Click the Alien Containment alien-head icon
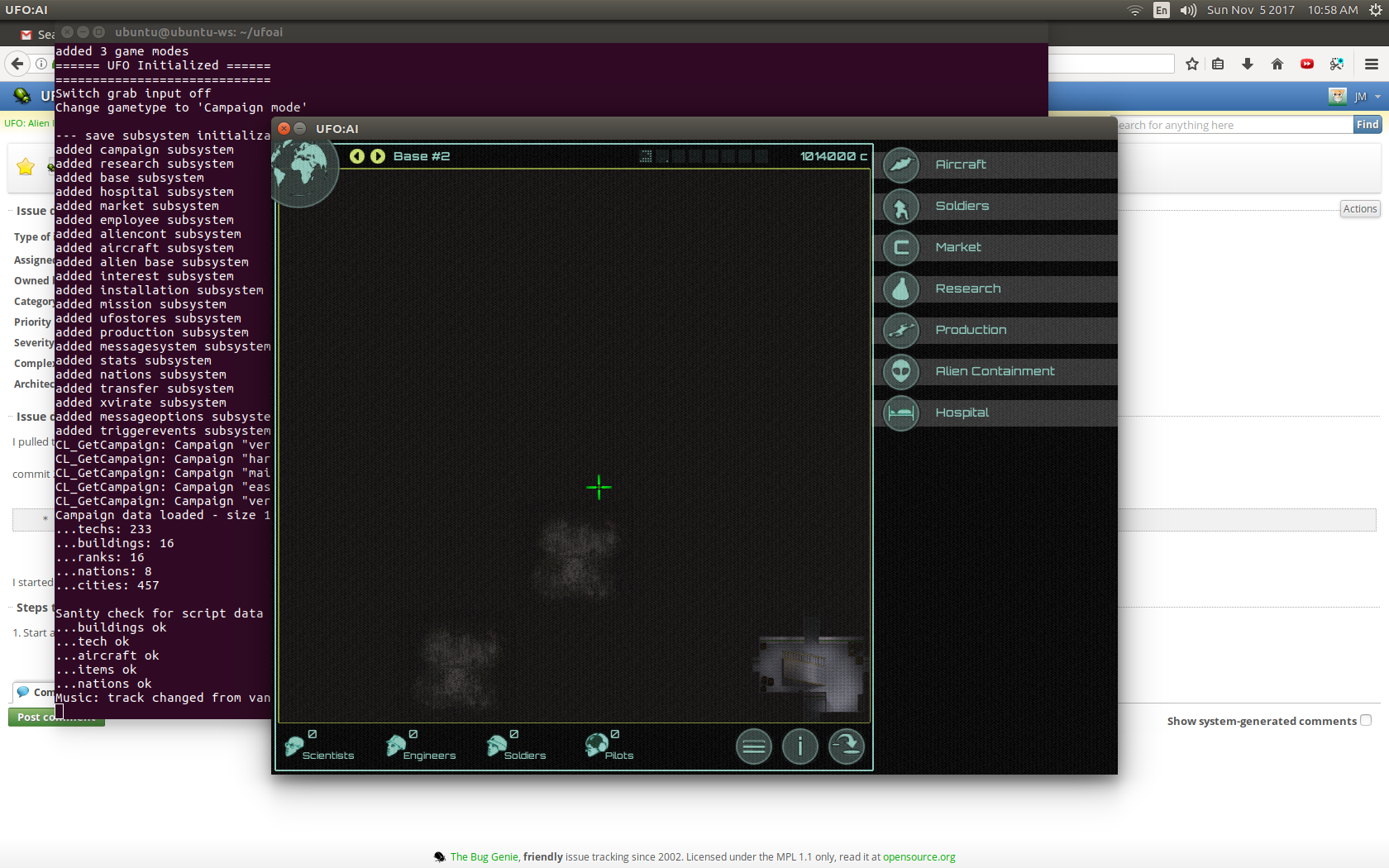This screenshot has height=868, width=1389. [901, 371]
